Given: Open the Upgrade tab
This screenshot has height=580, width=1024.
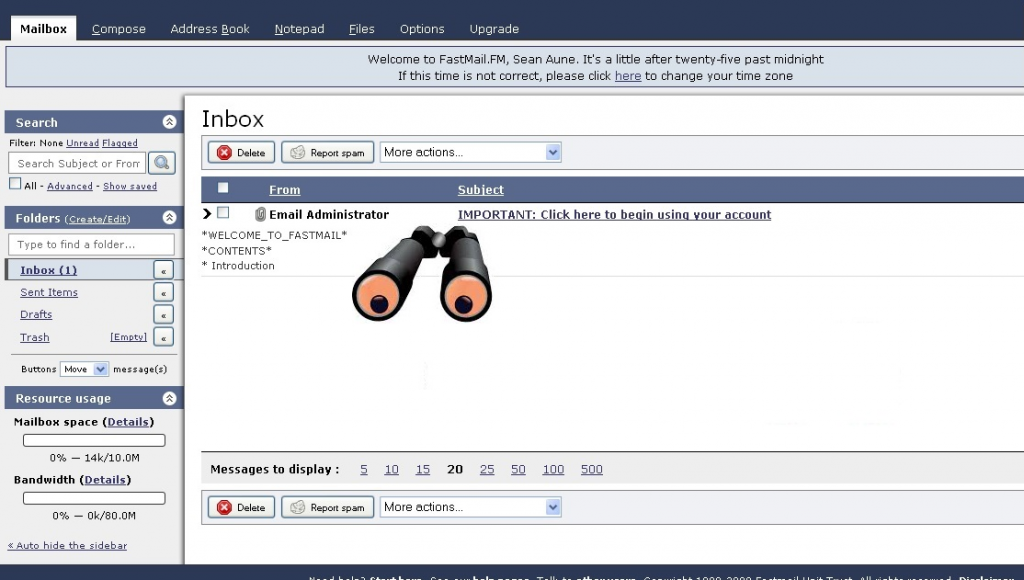Looking at the screenshot, I should pyautogui.click(x=494, y=29).
